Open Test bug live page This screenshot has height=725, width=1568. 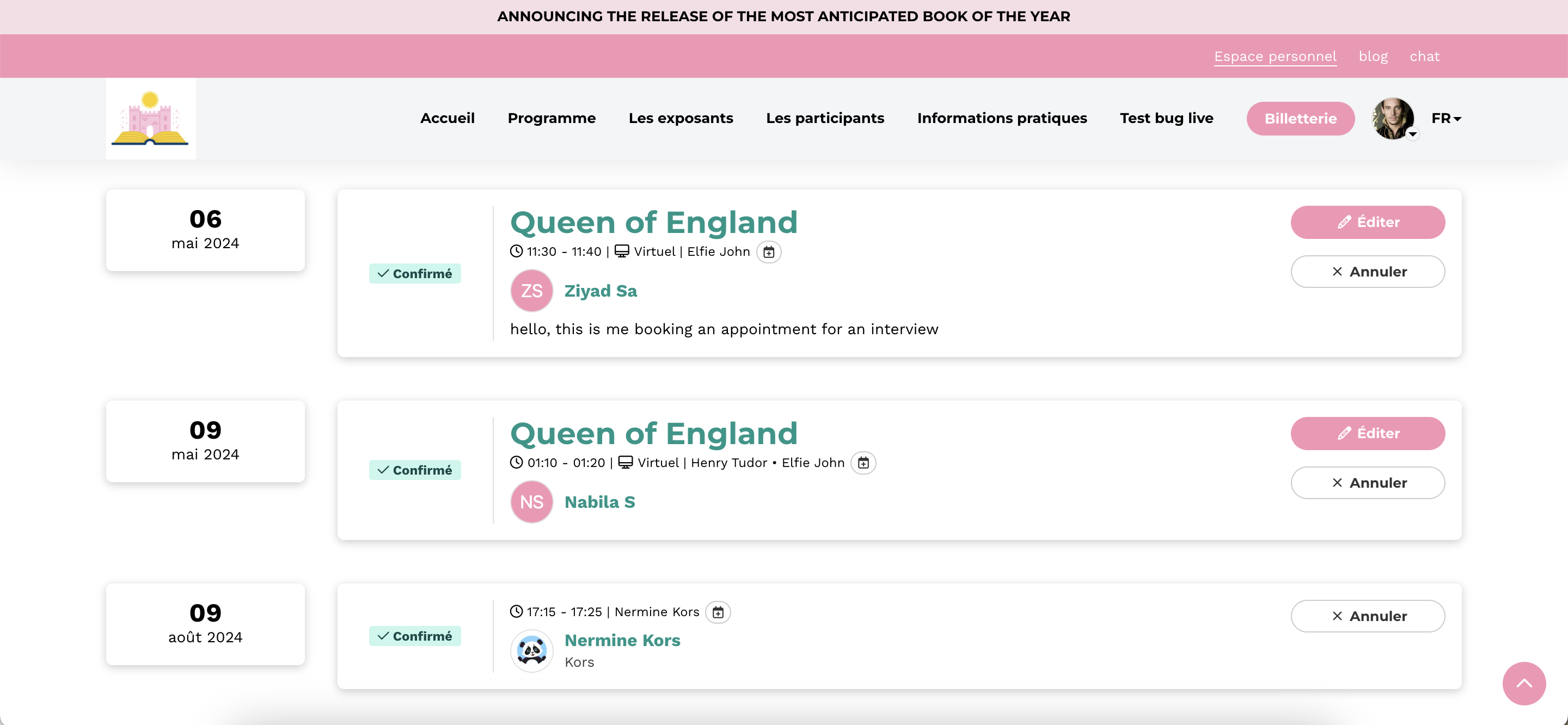[x=1166, y=118]
